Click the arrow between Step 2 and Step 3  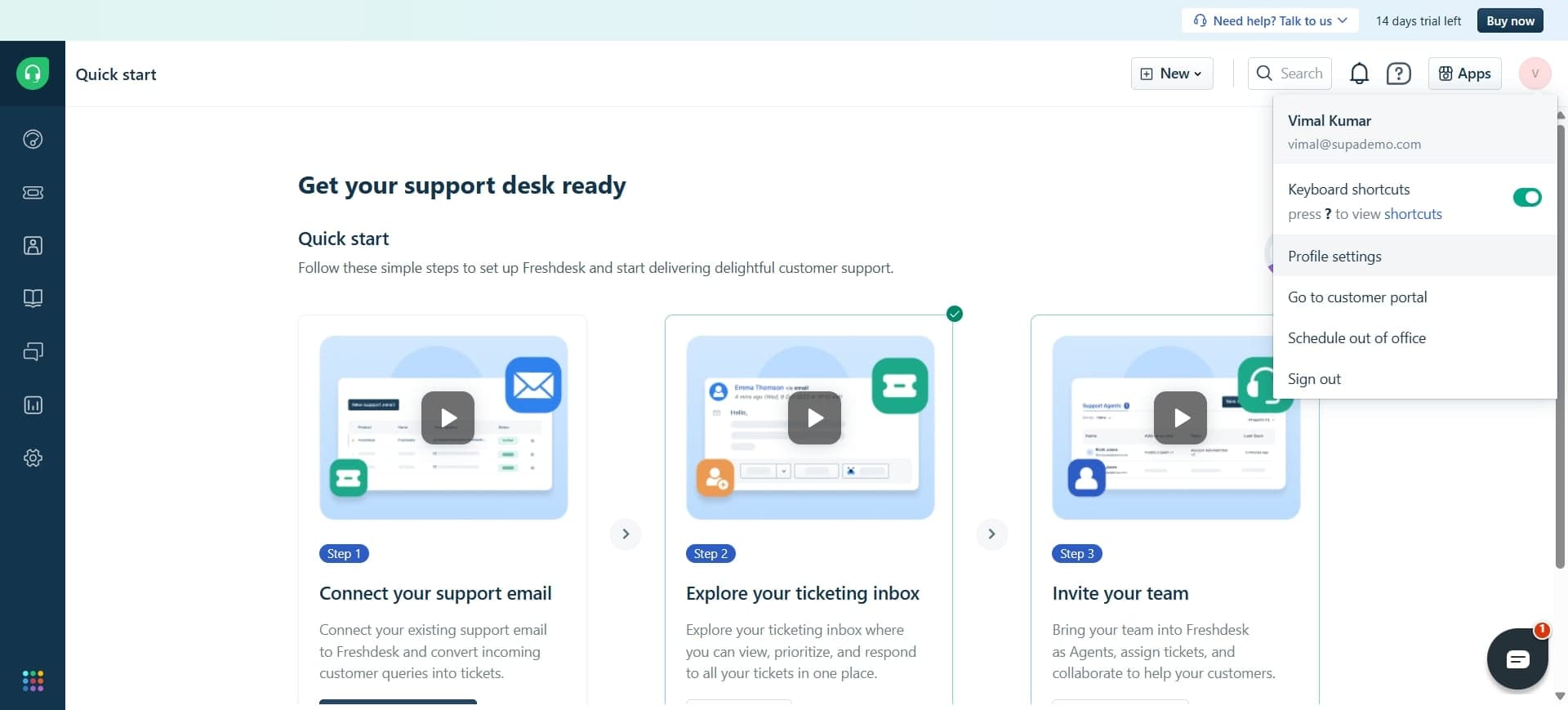tap(991, 534)
